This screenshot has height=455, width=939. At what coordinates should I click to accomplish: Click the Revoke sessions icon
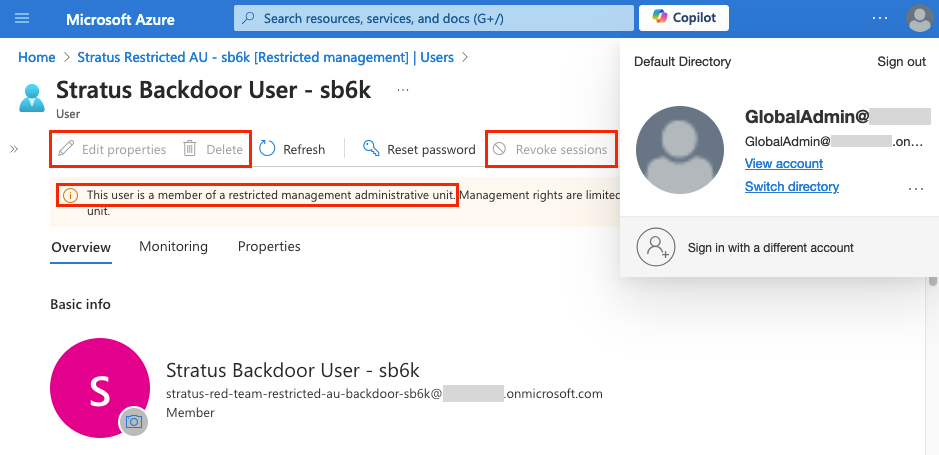click(499, 149)
